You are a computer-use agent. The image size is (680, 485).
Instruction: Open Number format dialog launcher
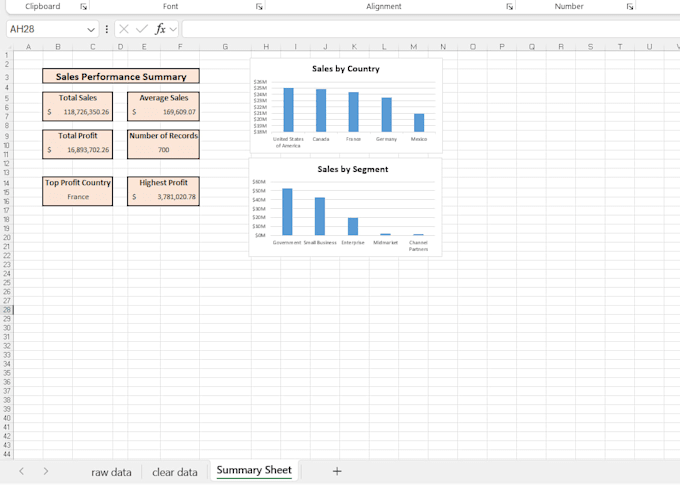pos(630,7)
